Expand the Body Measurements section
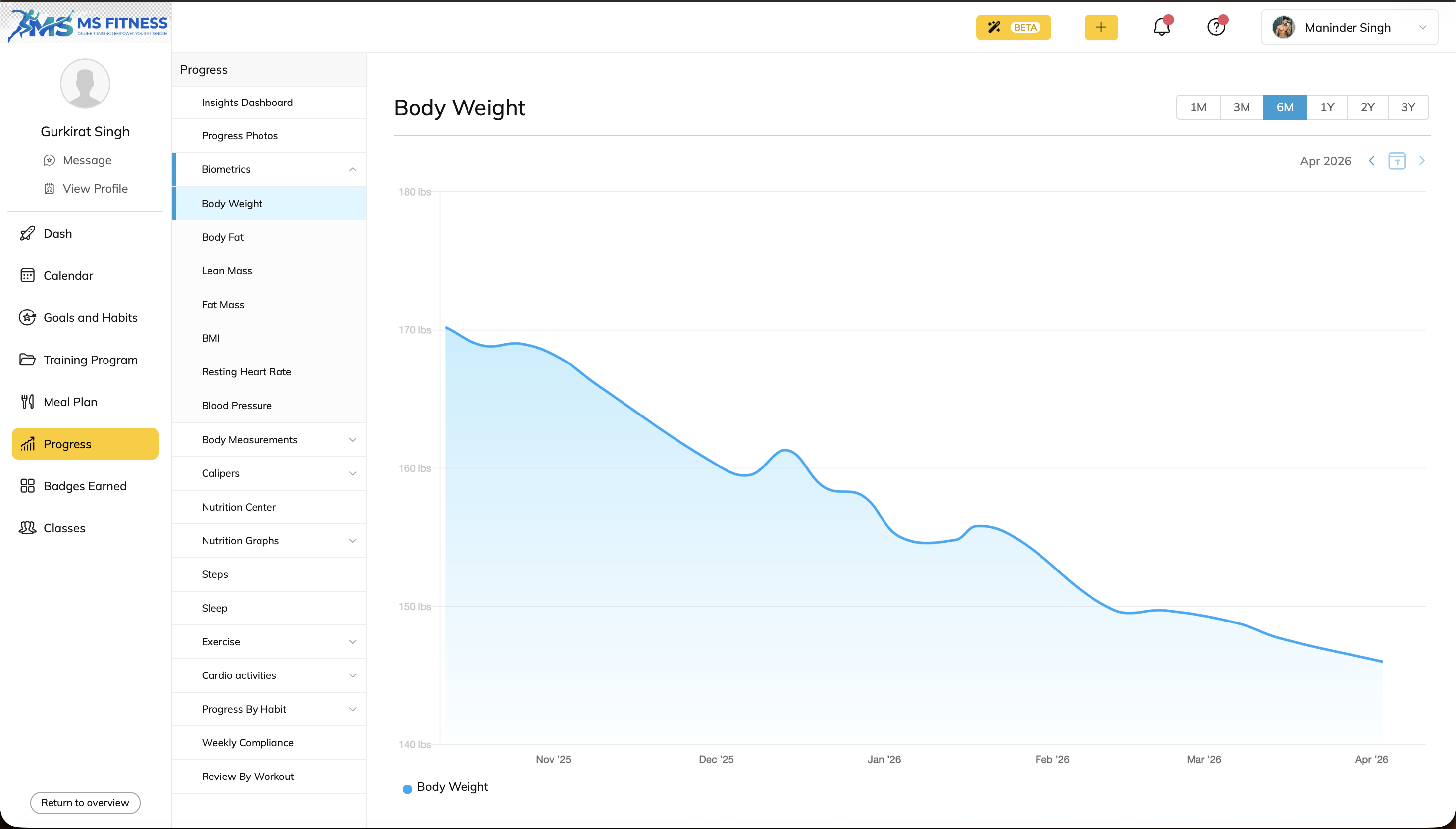The height and width of the screenshot is (829, 1456). (352, 440)
